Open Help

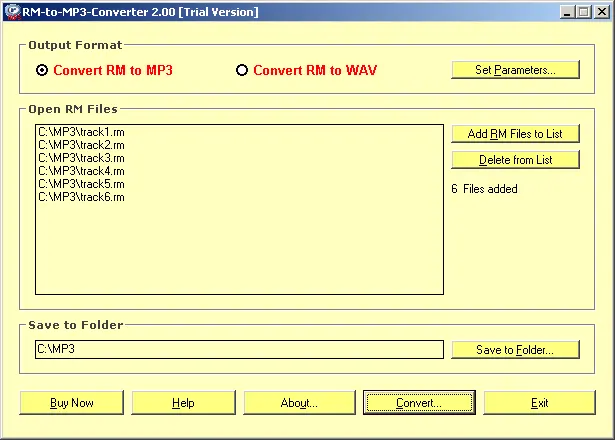[183, 403]
